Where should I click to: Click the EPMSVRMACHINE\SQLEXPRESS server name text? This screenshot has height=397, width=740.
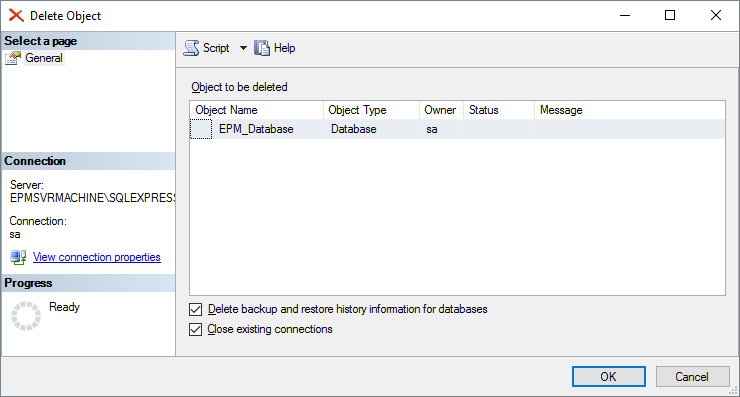[92, 198]
